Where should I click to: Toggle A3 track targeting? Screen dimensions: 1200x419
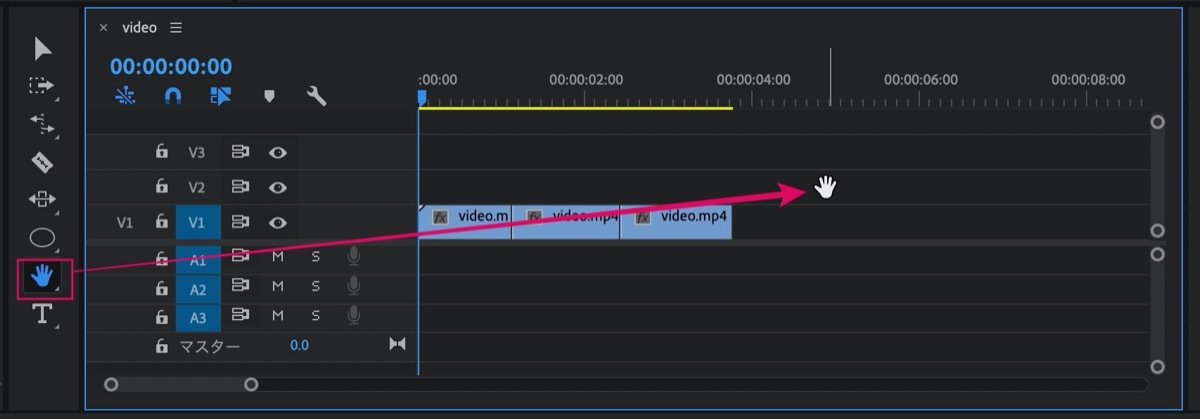(x=198, y=317)
